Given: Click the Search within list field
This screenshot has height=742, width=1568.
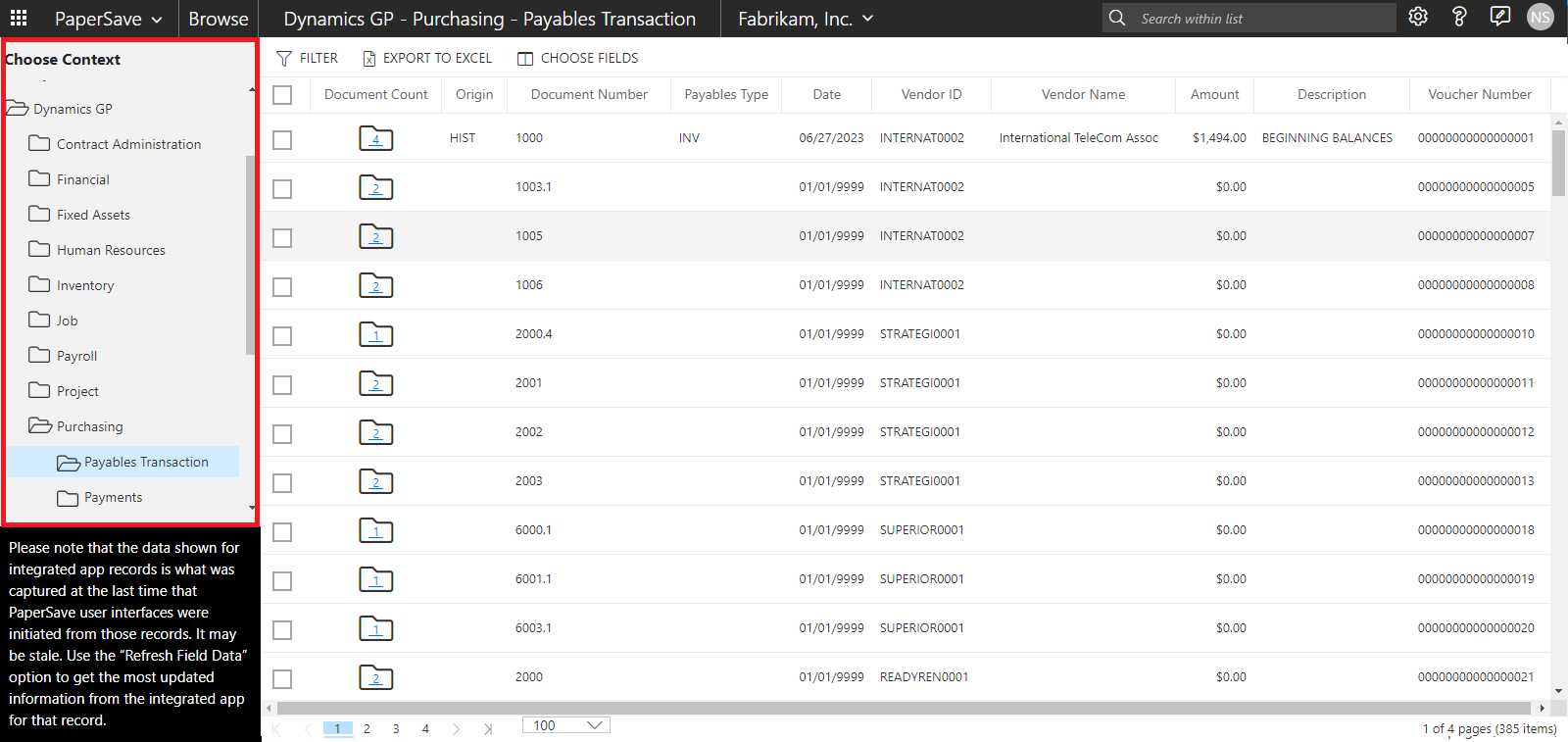Looking at the screenshot, I should point(1262,19).
